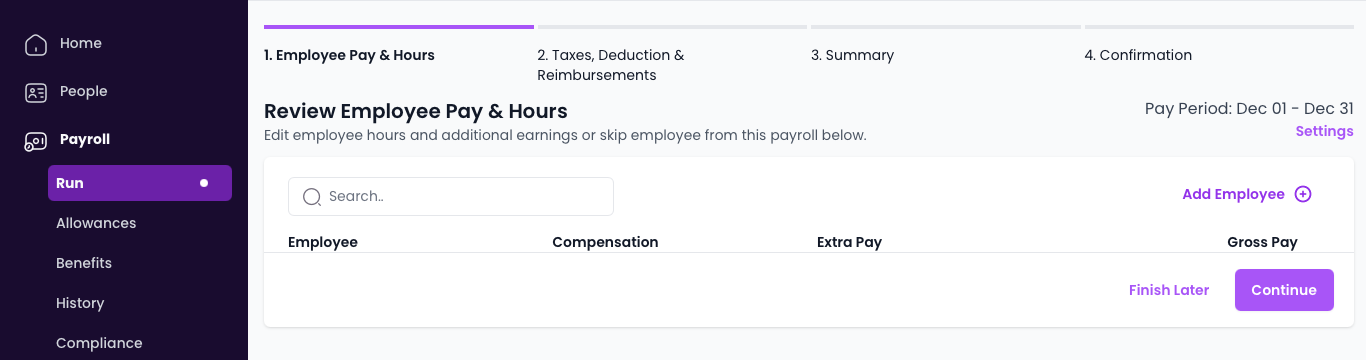The image size is (1366, 360).
Task: Open the Home page
Action: pos(81,43)
